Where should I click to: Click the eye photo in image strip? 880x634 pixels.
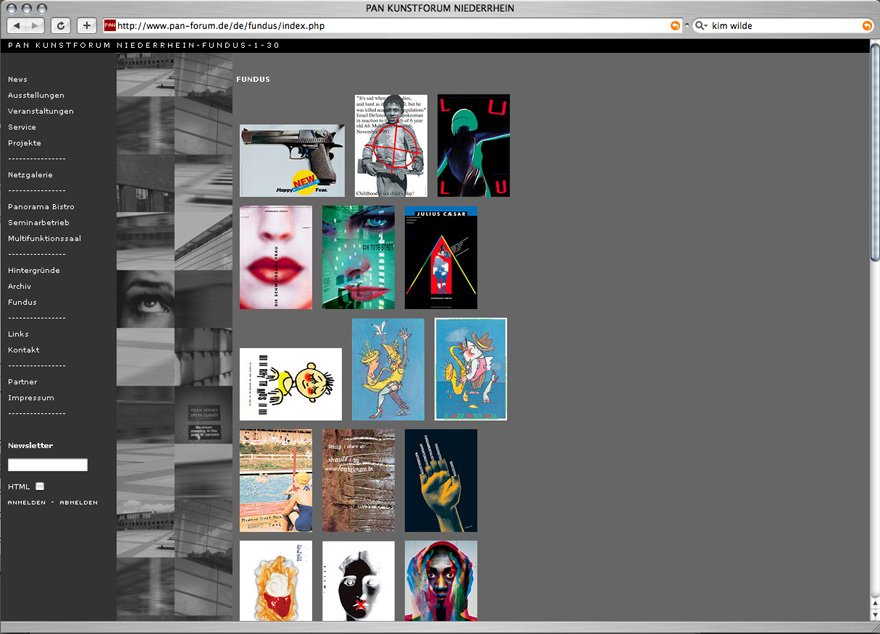point(145,299)
